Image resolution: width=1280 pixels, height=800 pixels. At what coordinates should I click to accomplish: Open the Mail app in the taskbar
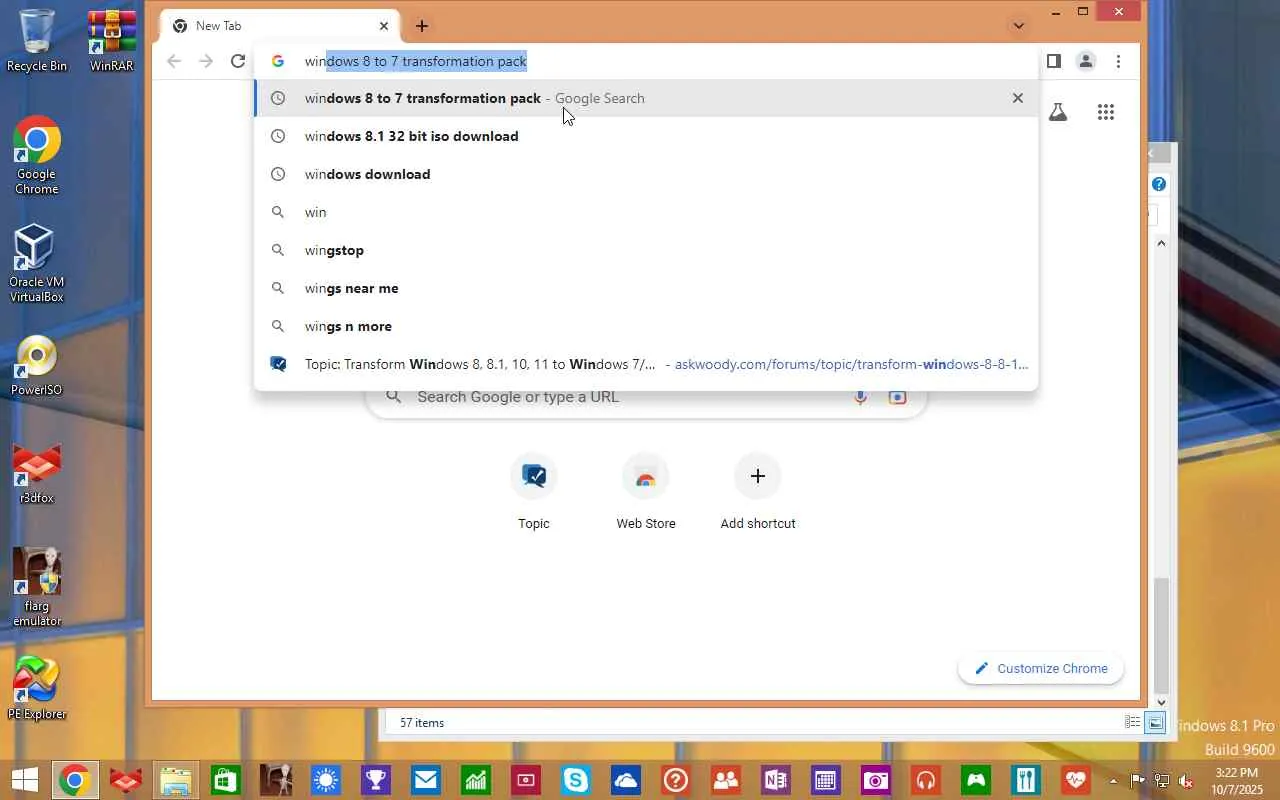(x=425, y=780)
